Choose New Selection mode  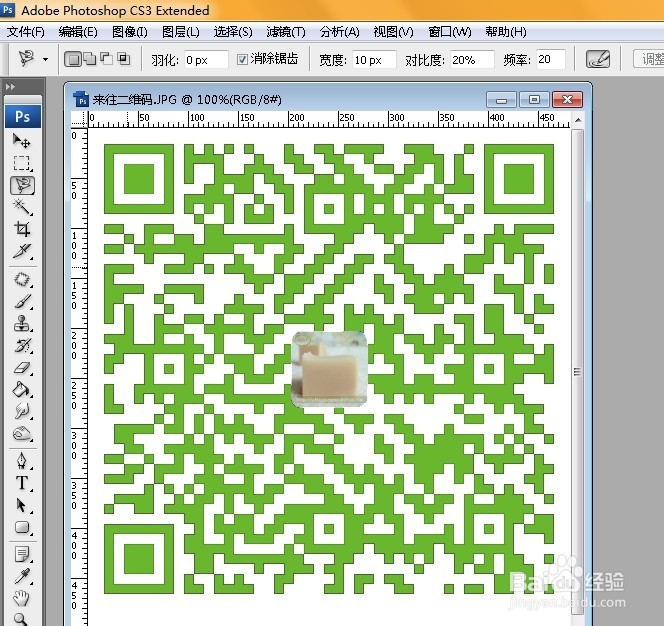click(72, 59)
